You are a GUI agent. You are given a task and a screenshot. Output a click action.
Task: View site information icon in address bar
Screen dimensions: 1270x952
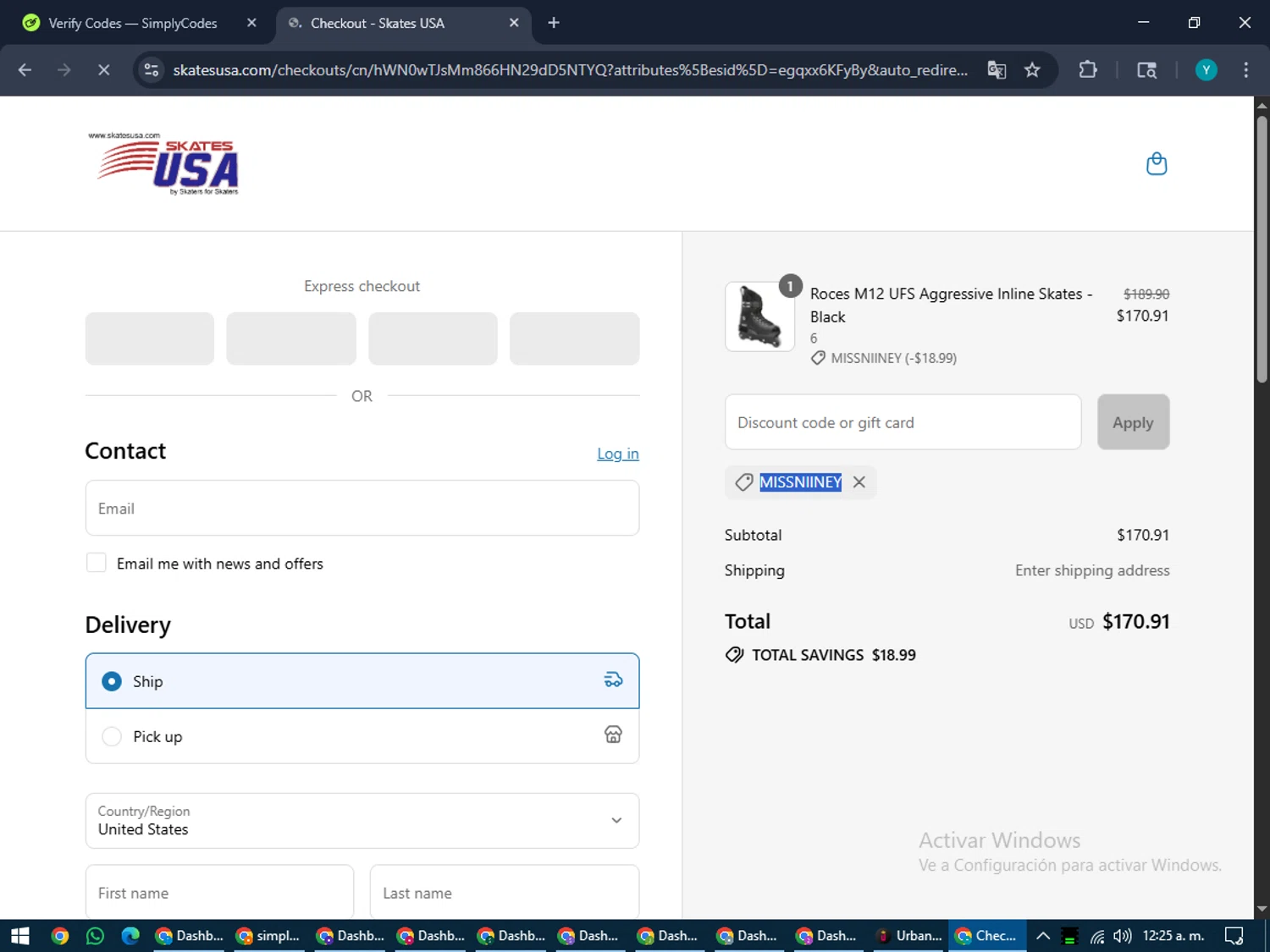tap(152, 70)
